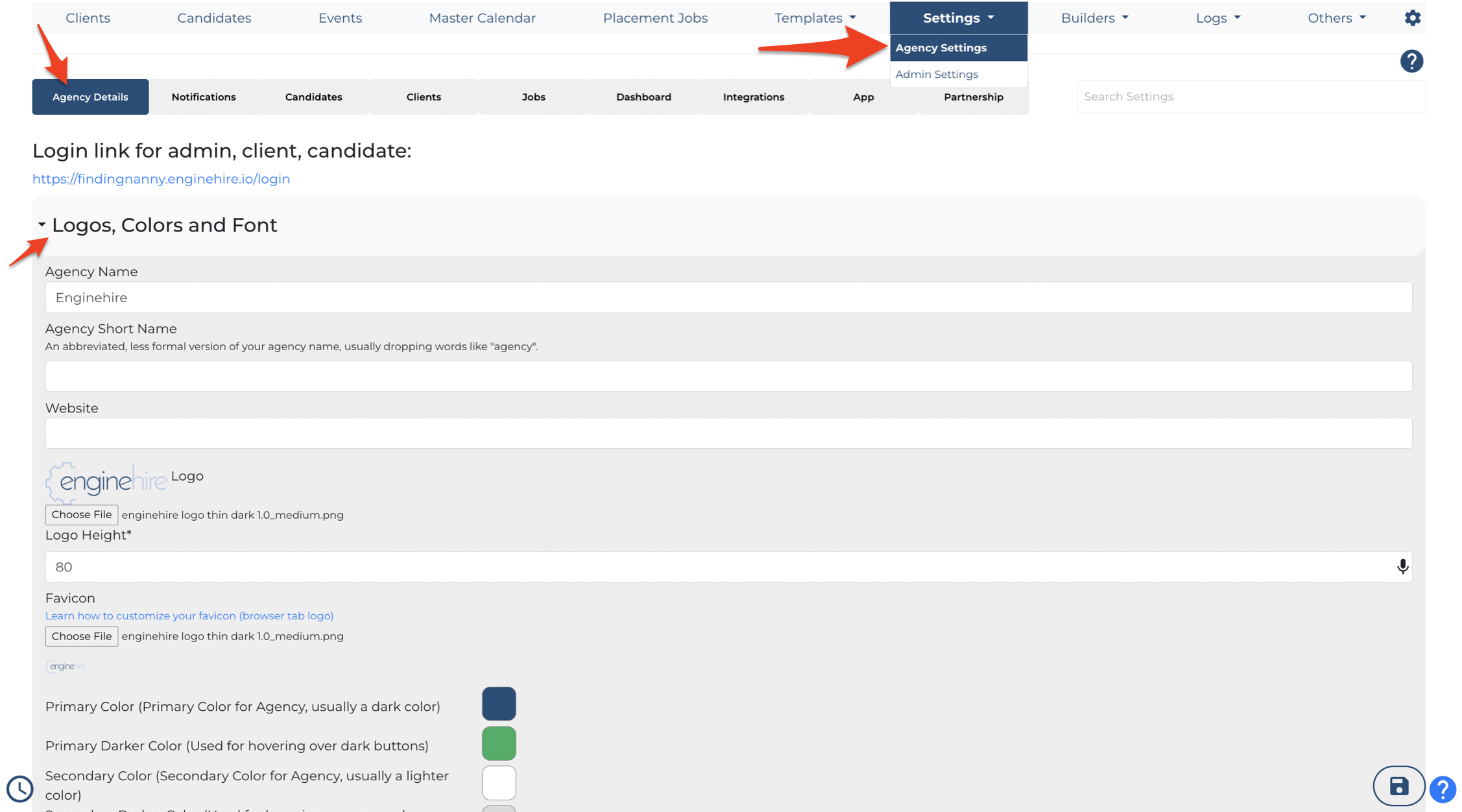Viewport: 1462px width, 812px height.
Task: Click the microphone icon in Logo Height field
Action: pyautogui.click(x=1402, y=566)
